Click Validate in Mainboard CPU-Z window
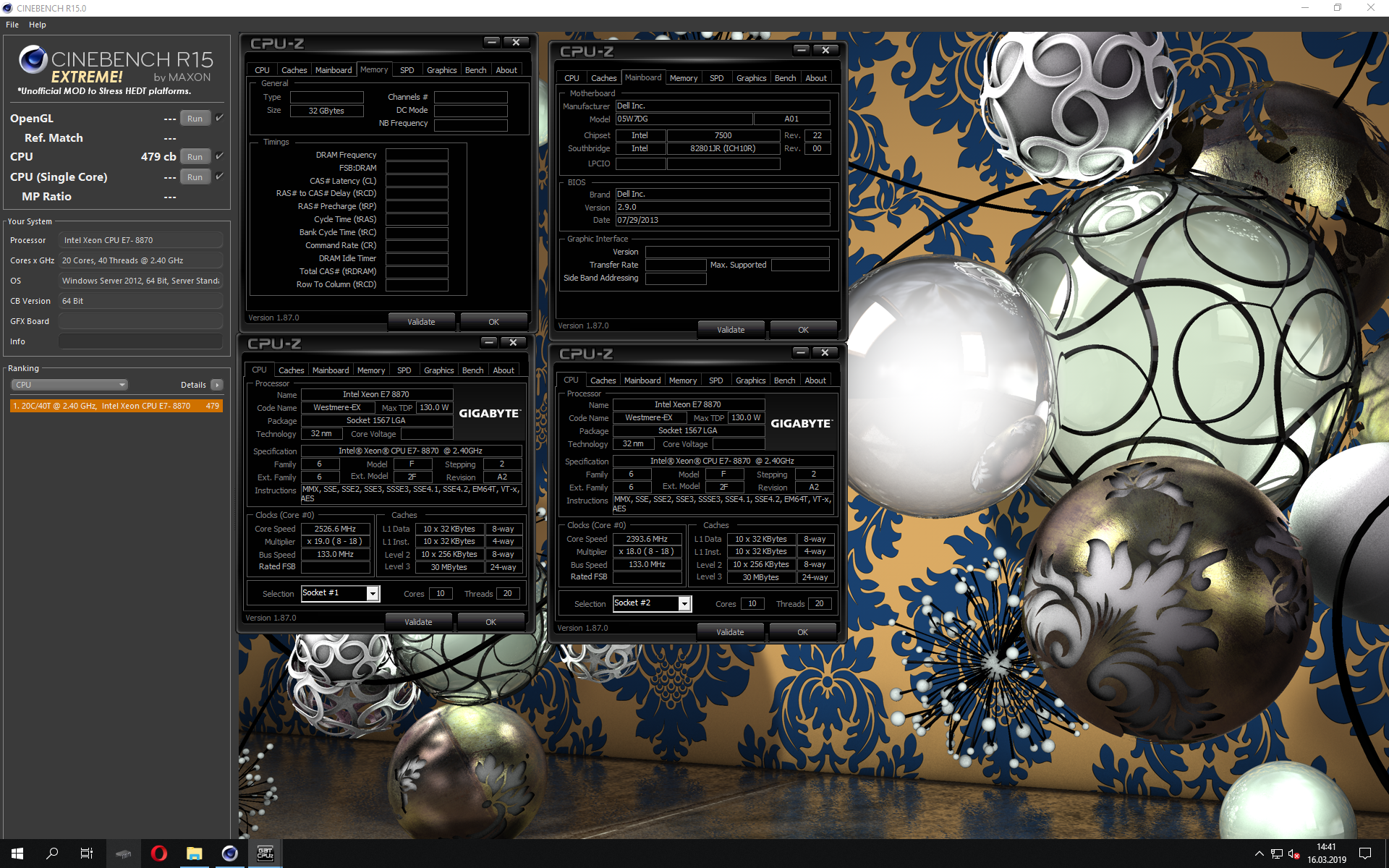Screen dimensions: 1389x868 coord(731,330)
